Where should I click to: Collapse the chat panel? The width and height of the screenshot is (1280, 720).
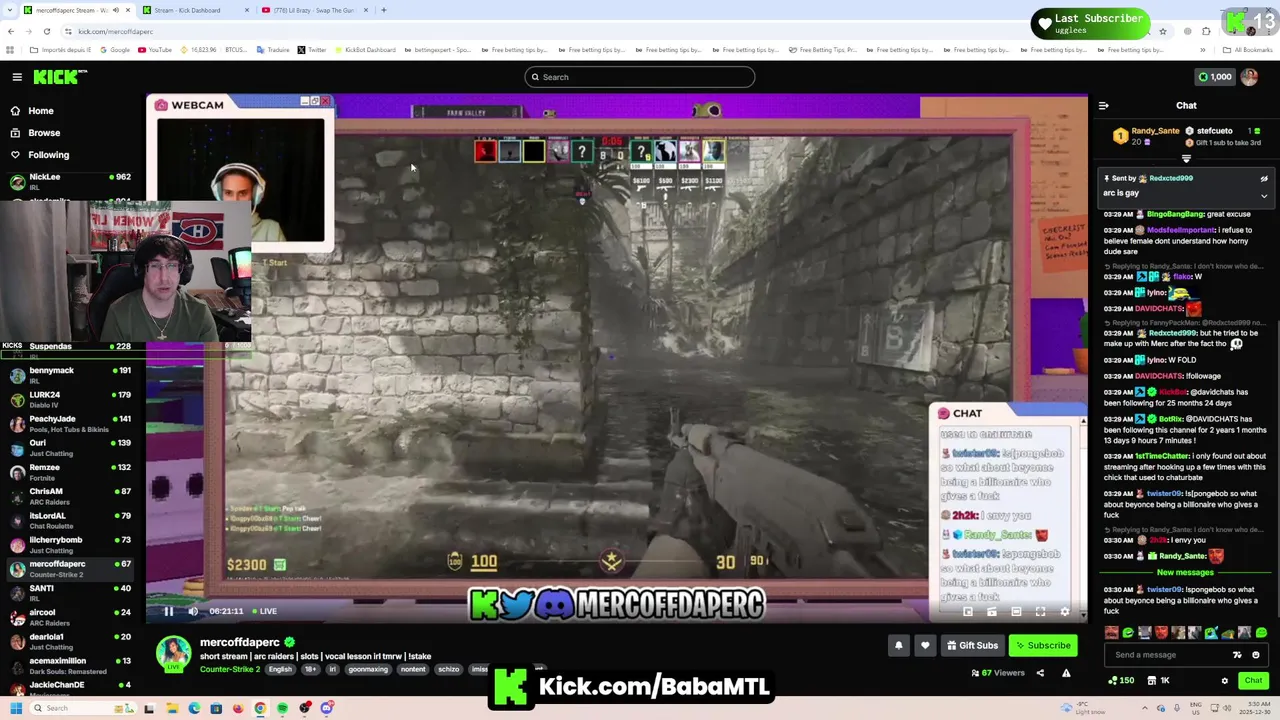1103,105
